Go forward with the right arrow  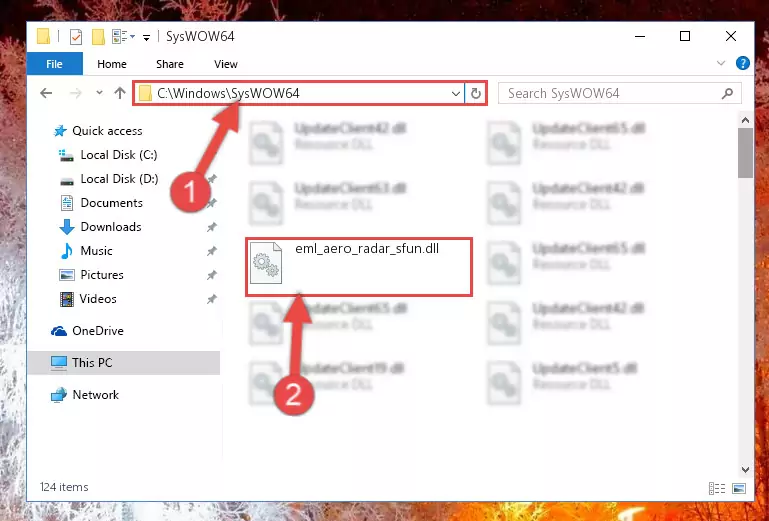pos(76,93)
